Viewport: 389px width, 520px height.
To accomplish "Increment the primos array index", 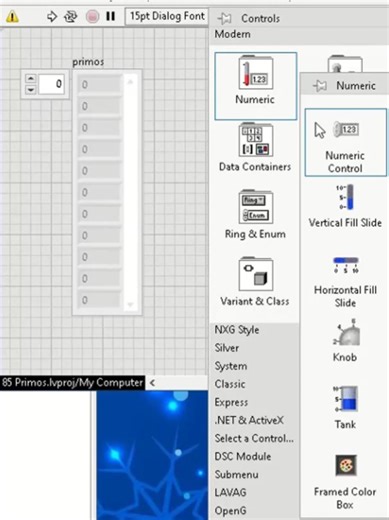I will click(x=31, y=79).
